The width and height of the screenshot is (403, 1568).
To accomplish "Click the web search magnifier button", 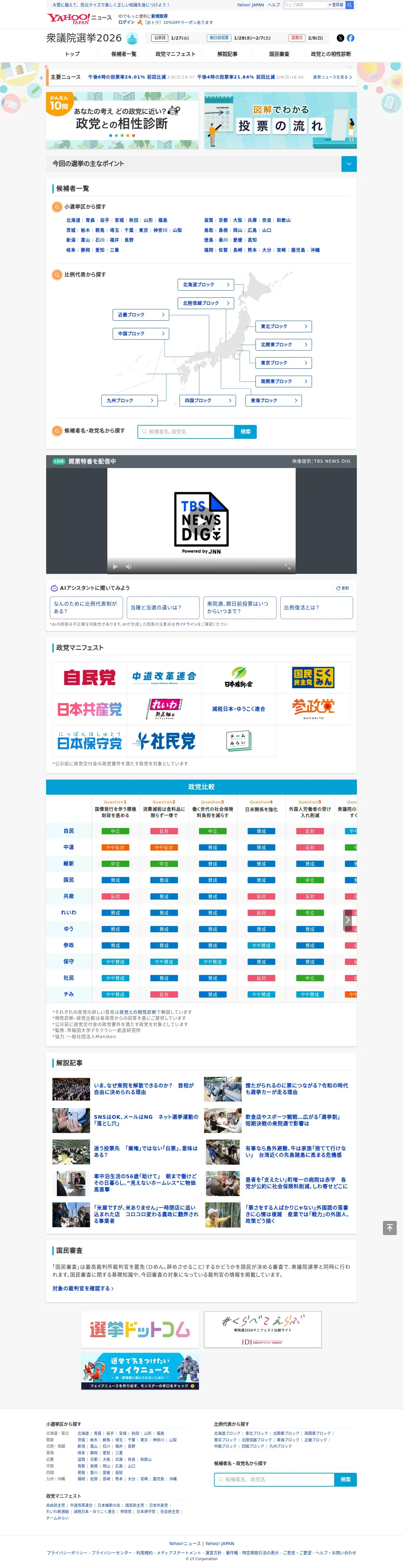I will click(350, 5).
